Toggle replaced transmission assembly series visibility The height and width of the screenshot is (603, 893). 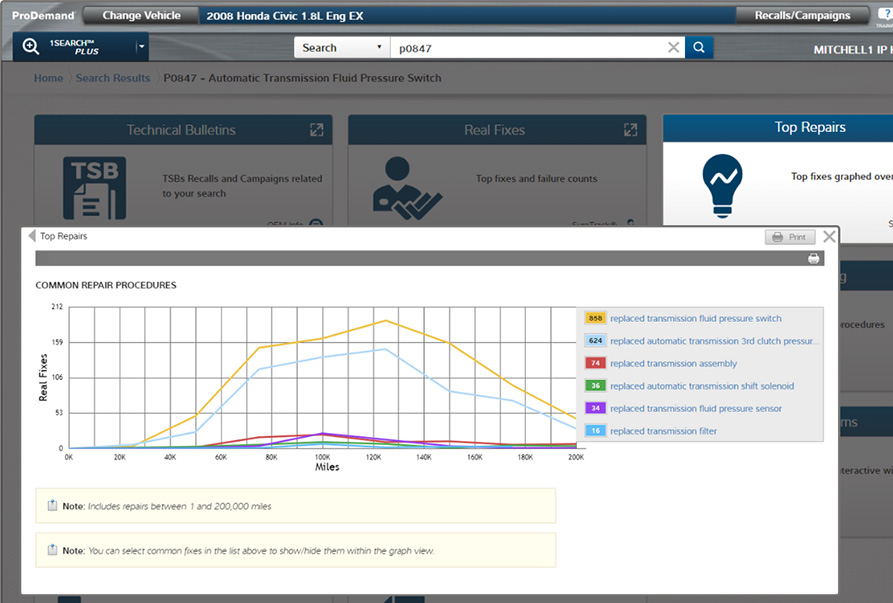(x=673, y=363)
